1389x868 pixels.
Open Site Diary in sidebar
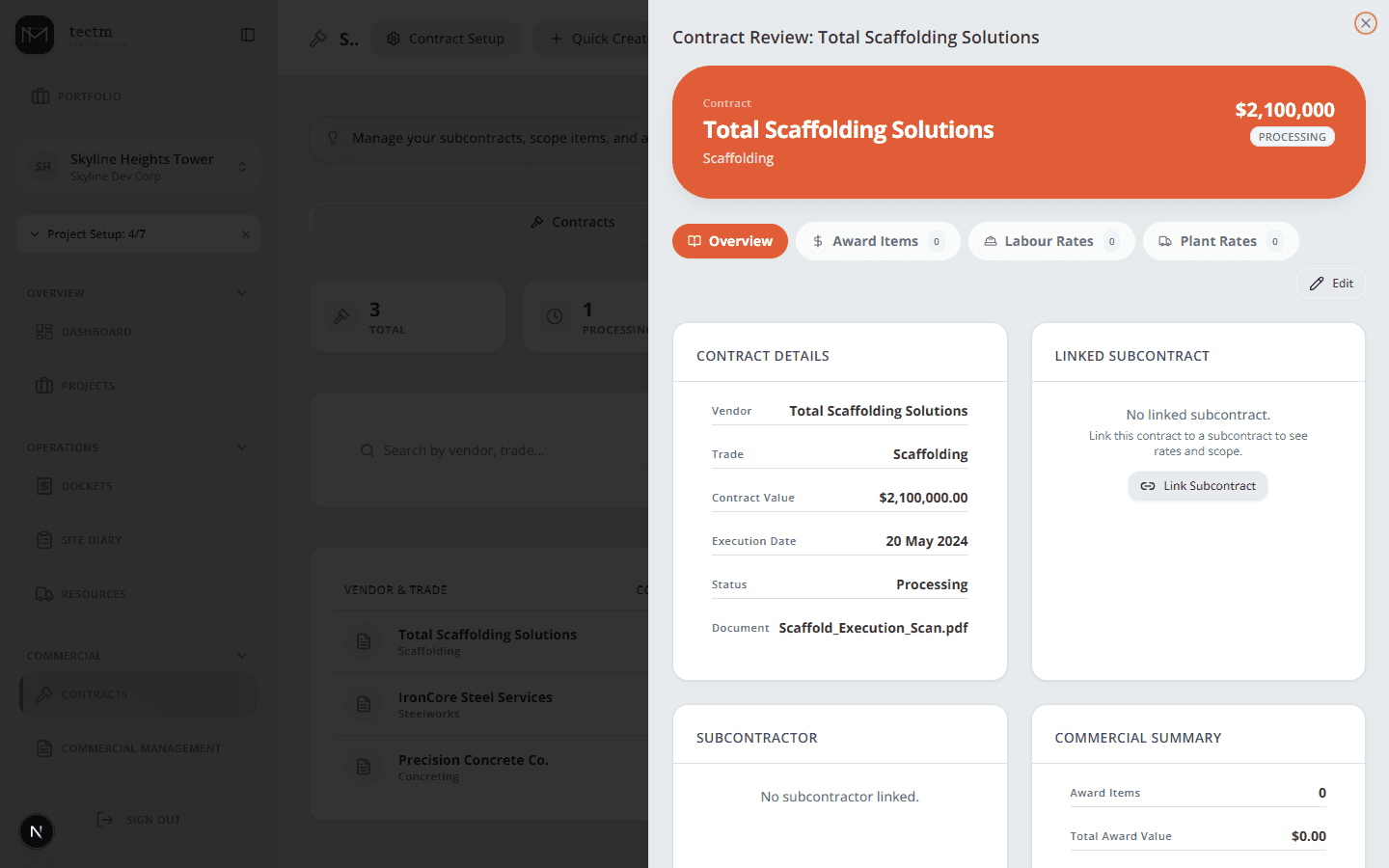(91, 540)
